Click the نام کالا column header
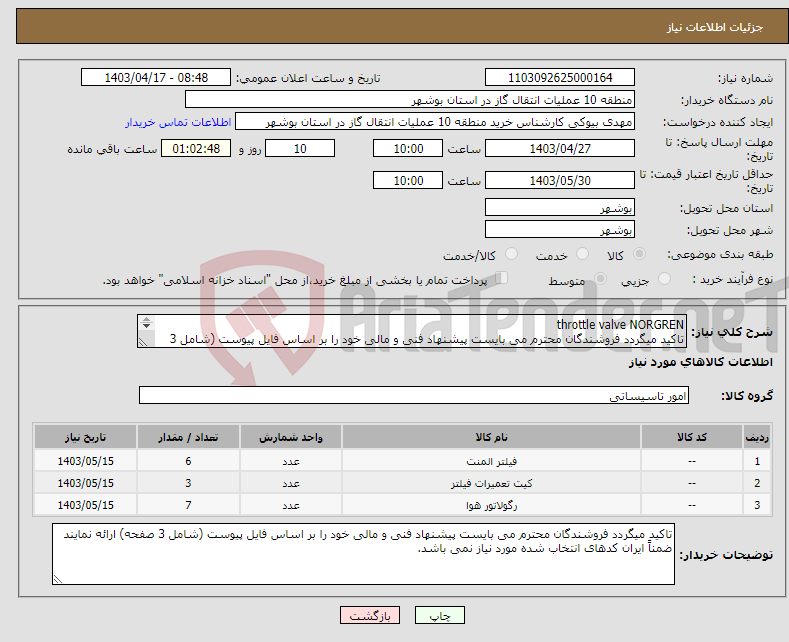The image size is (789, 642). [491, 437]
